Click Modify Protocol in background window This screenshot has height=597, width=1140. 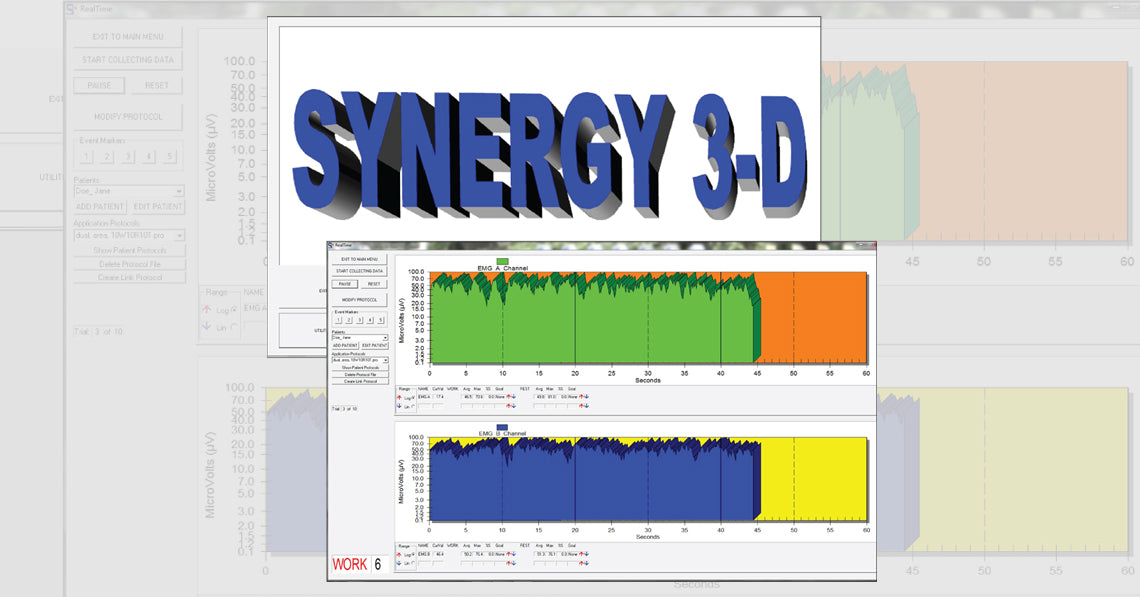click(x=128, y=116)
